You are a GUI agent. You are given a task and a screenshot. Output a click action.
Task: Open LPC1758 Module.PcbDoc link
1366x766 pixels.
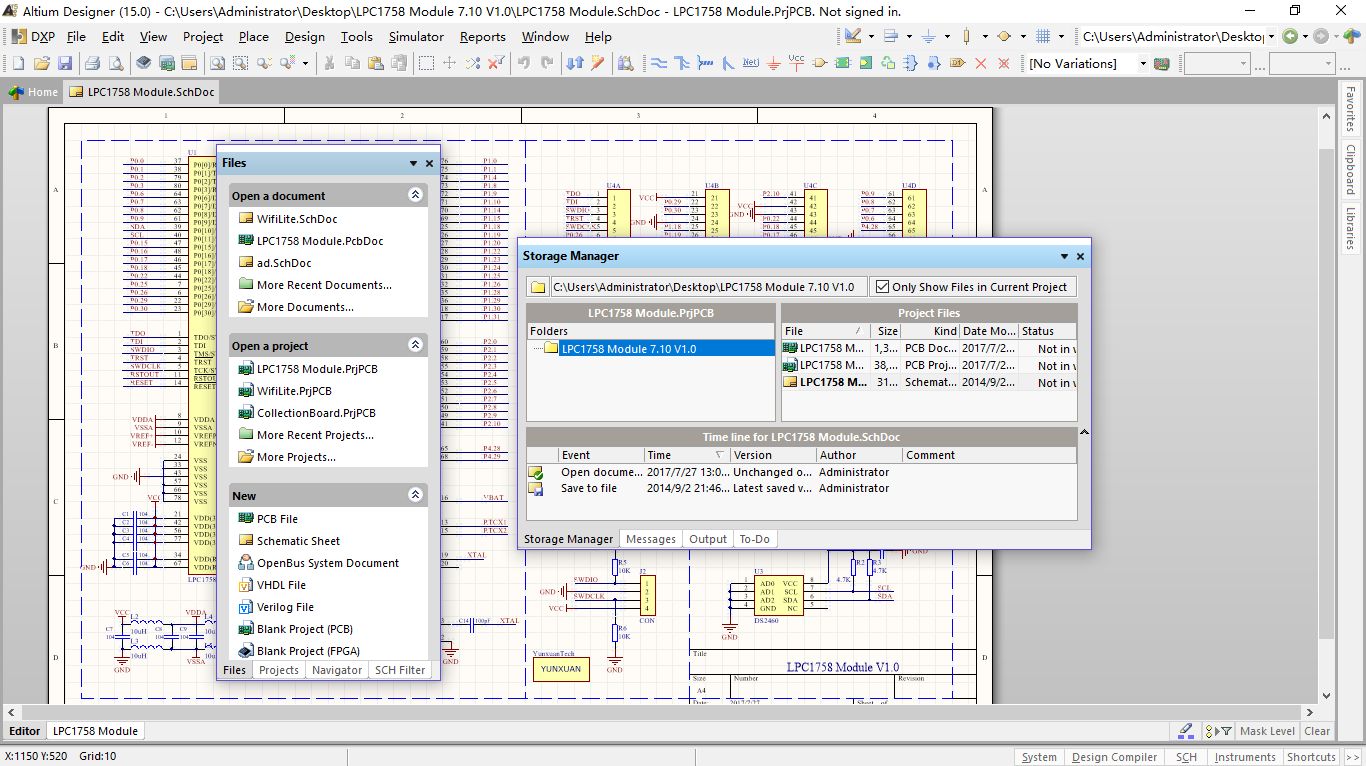tap(320, 241)
